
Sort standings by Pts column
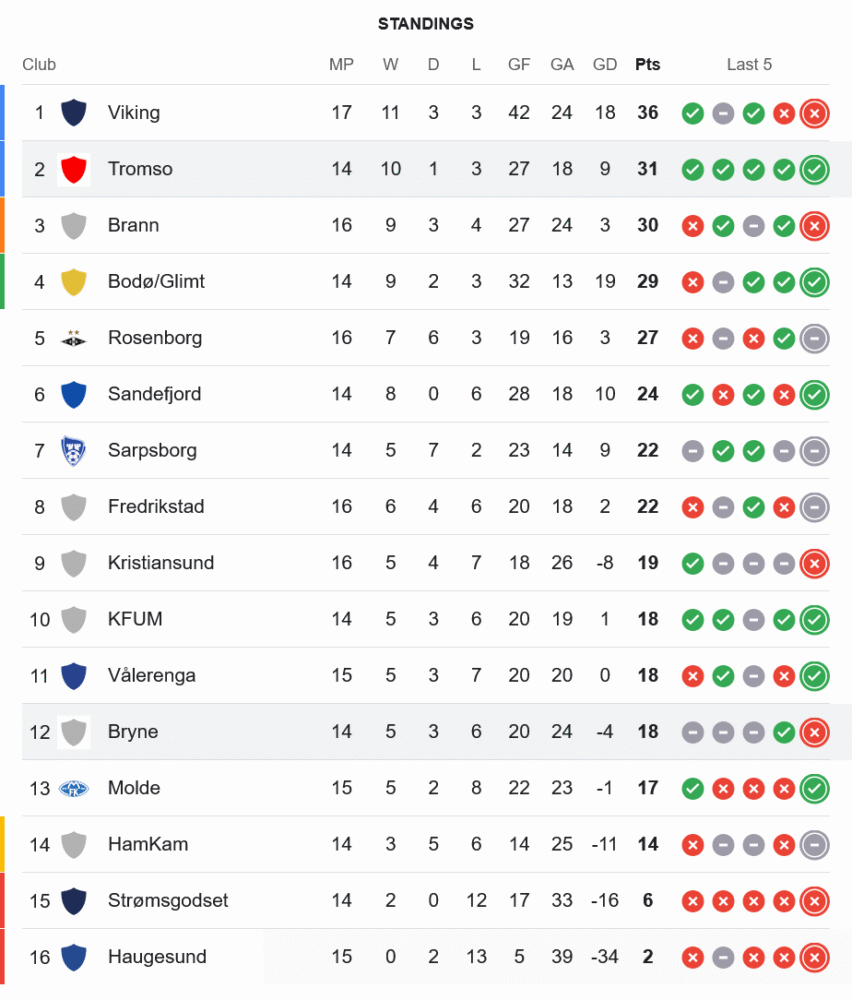point(647,65)
